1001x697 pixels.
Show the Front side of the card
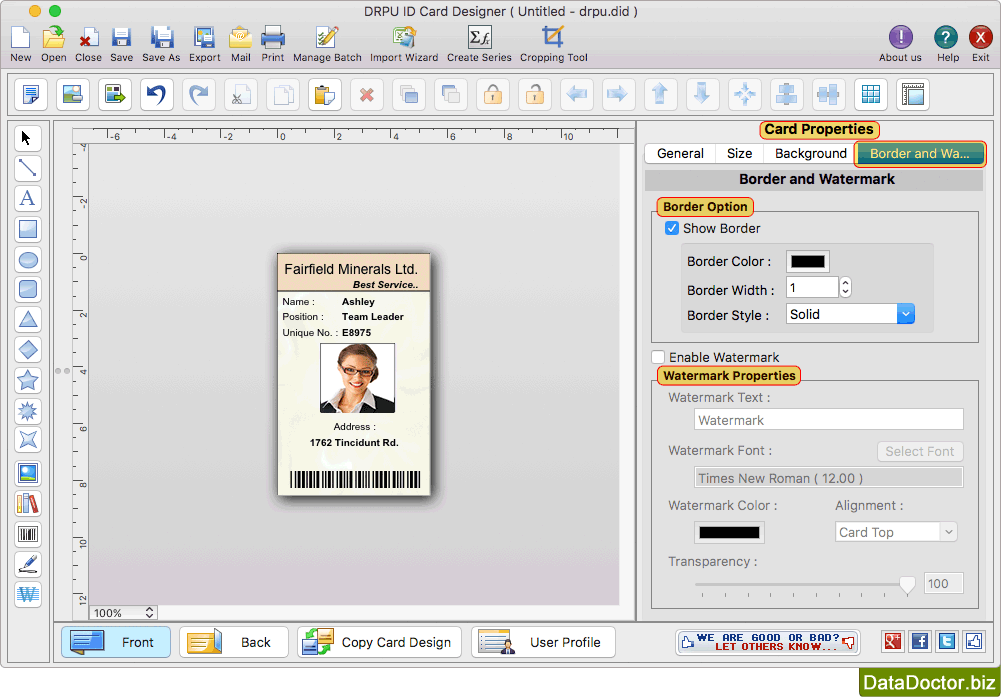116,642
